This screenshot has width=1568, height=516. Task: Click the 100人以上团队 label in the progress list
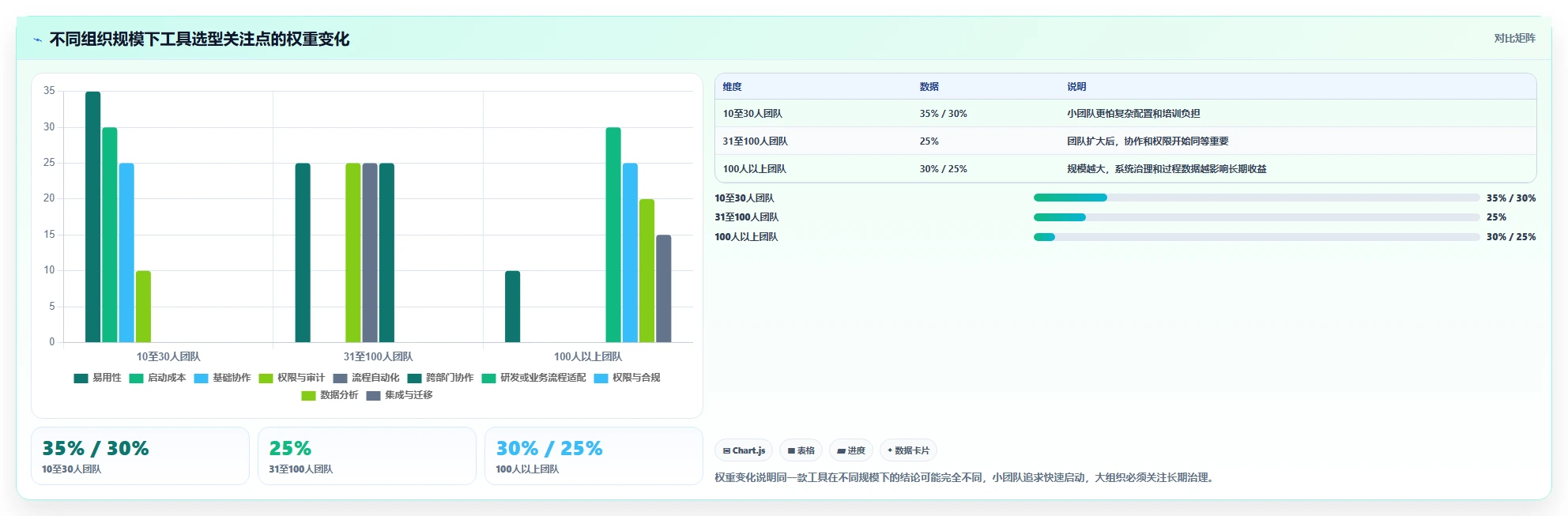(746, 237)
